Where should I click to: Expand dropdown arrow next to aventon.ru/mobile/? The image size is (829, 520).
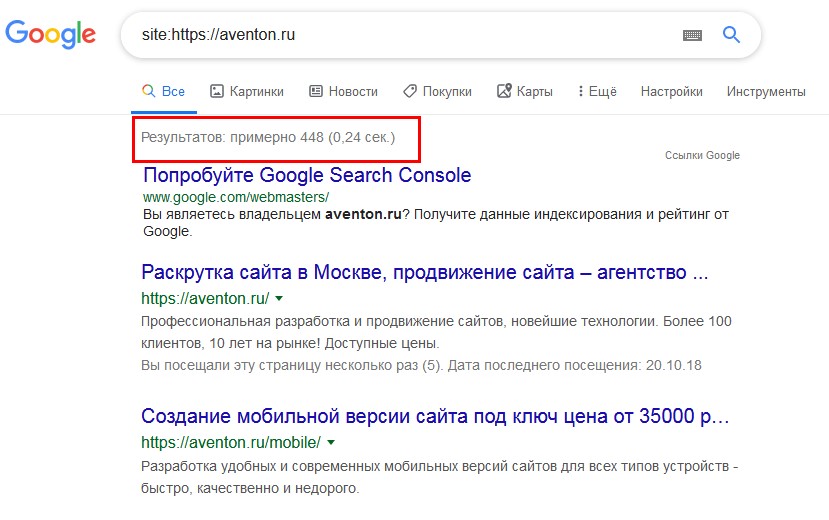tap(331, 442)
